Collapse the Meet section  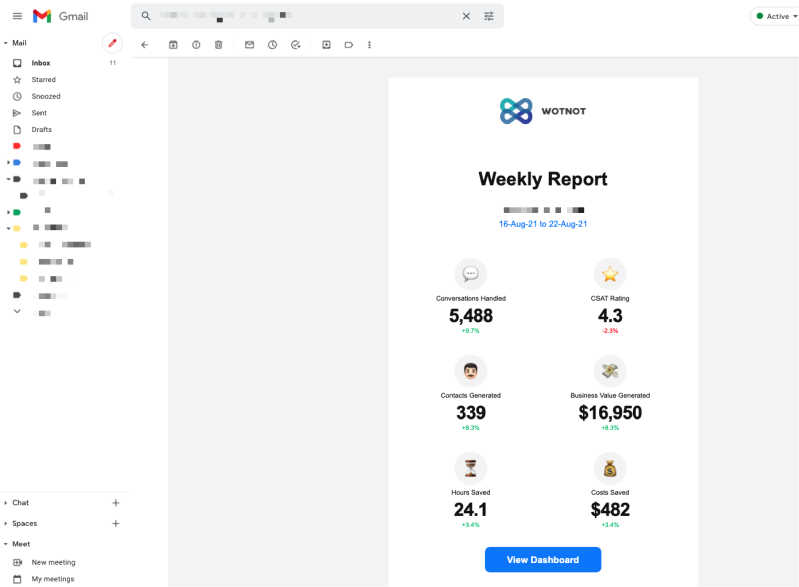pyautogui.click(x=6, y=544)
